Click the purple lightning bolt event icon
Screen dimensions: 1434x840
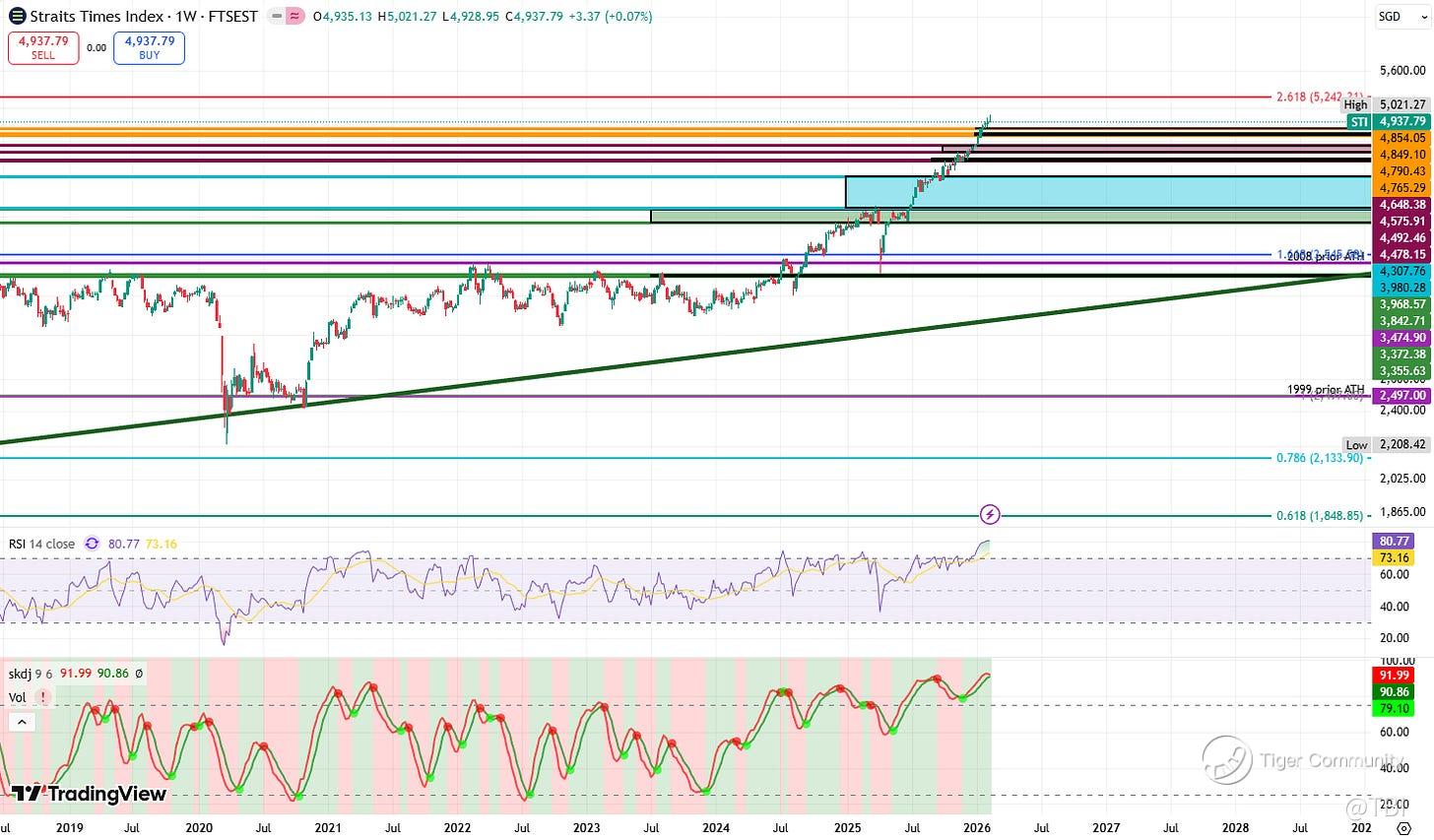(991, 514)
